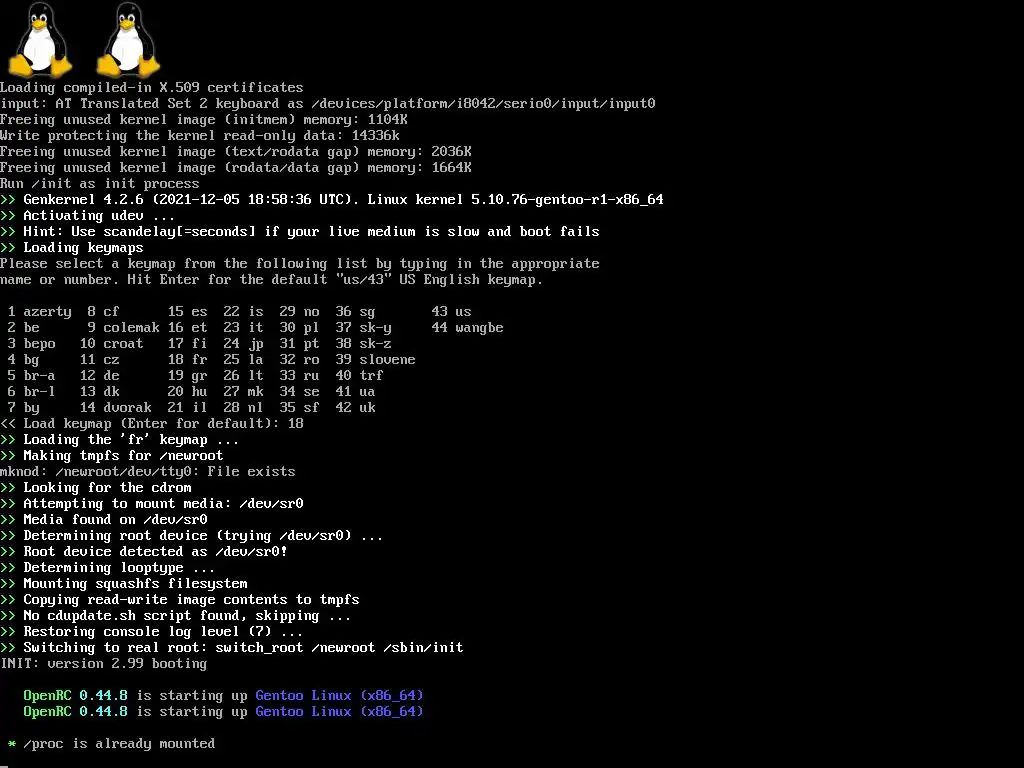1024x768 pixels.
Task: Click the AT Translated keyboard input line
Action: [328, 104]
